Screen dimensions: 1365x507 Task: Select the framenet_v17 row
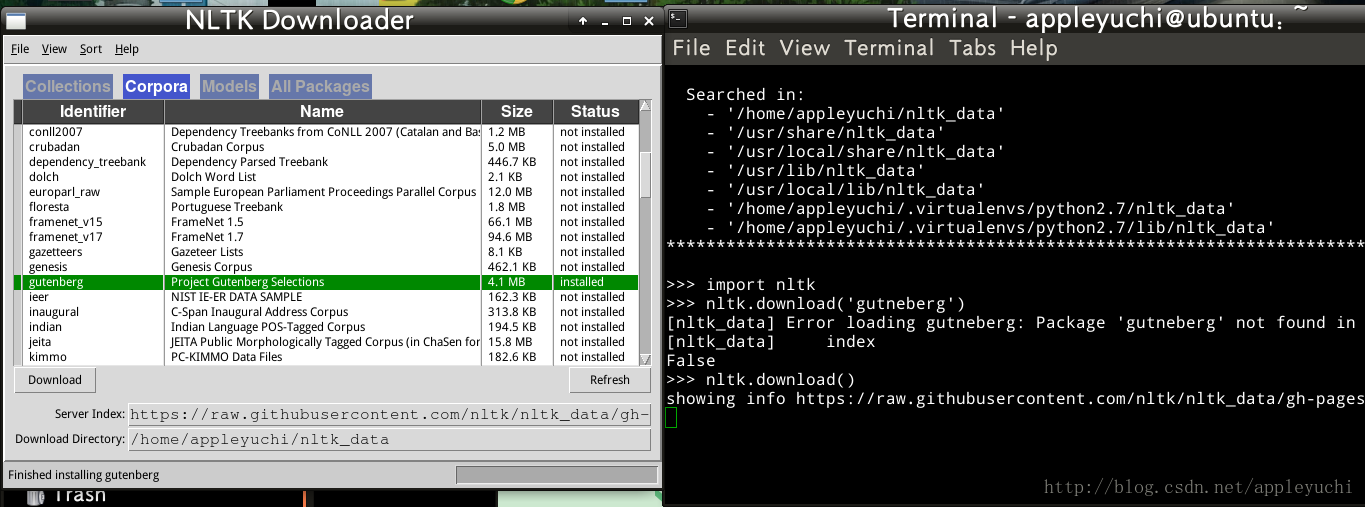[326, 237]
